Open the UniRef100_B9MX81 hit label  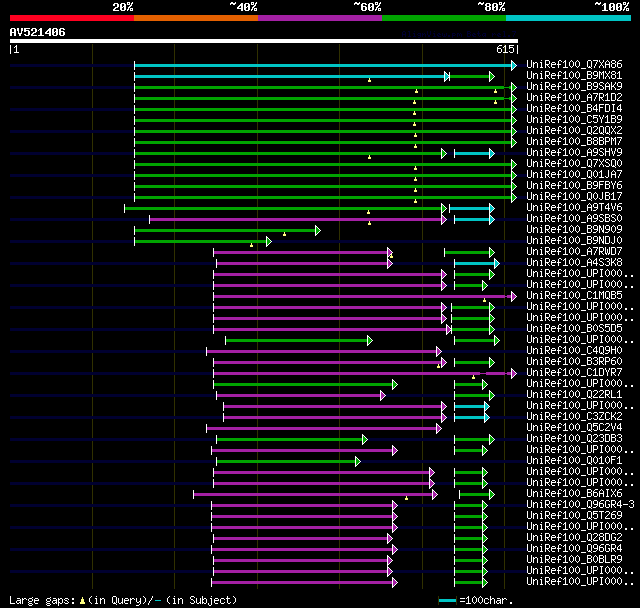(x=574, y=75)
